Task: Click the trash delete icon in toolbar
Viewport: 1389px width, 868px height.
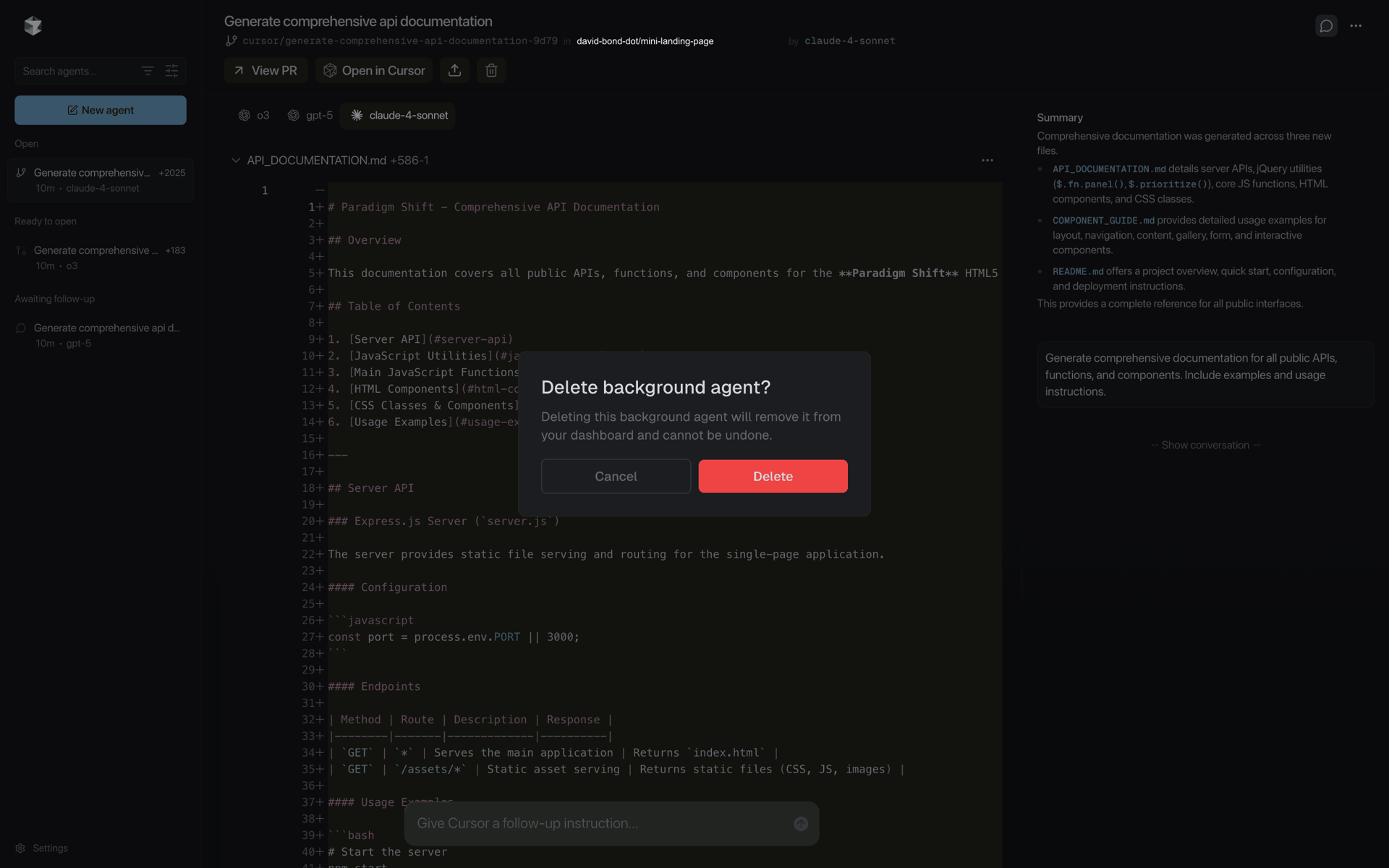Action: (491, 70)
